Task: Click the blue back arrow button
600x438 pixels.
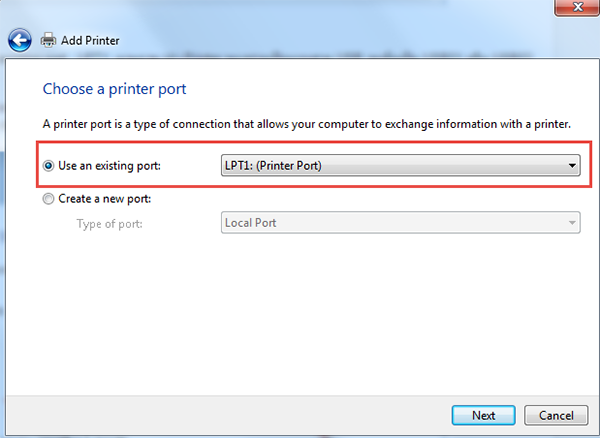Action: click(20, 40)
